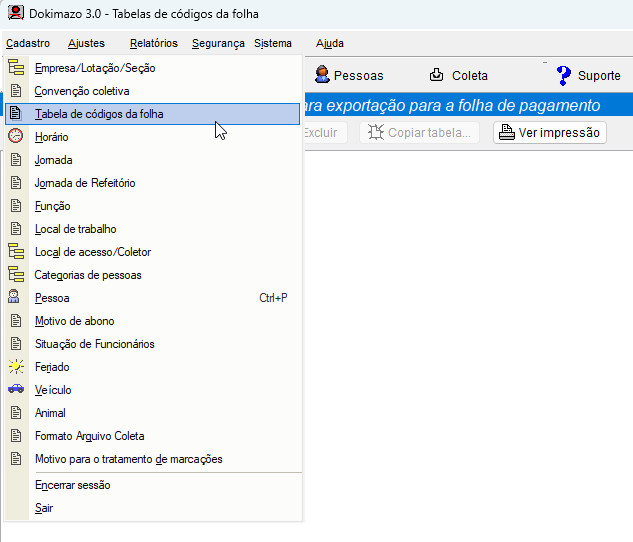Click the Suporte question mark icon

(x=564, y=75)
